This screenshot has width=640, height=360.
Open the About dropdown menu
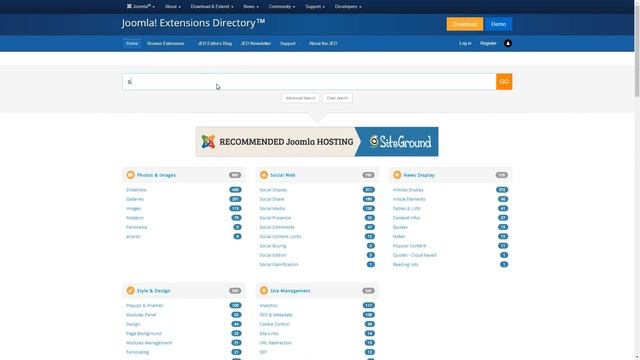[173, 7]
